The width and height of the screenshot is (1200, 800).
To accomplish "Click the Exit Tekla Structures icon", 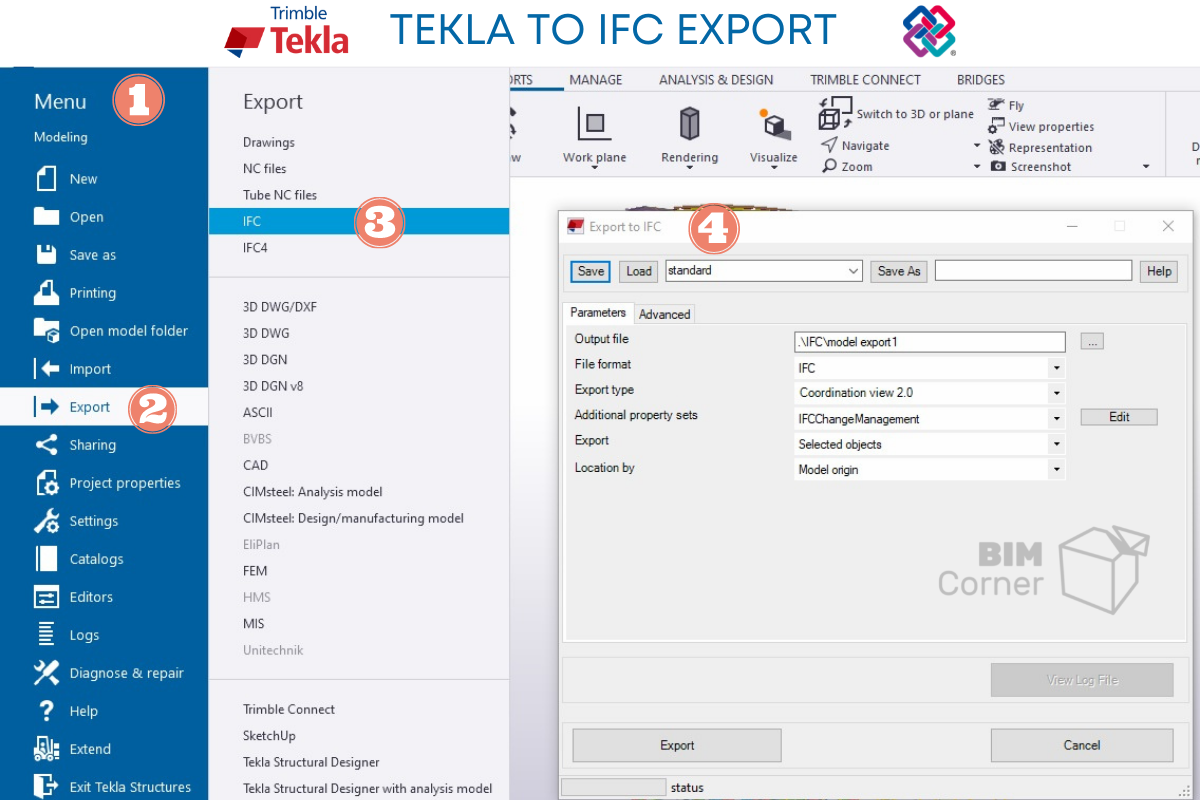I will click(46, 787).
